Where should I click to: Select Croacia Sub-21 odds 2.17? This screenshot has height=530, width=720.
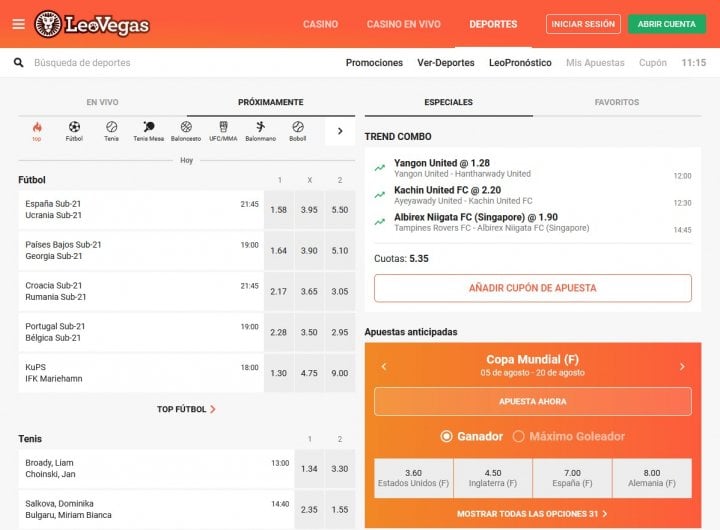pyautogui.click(x=279, y=292)
